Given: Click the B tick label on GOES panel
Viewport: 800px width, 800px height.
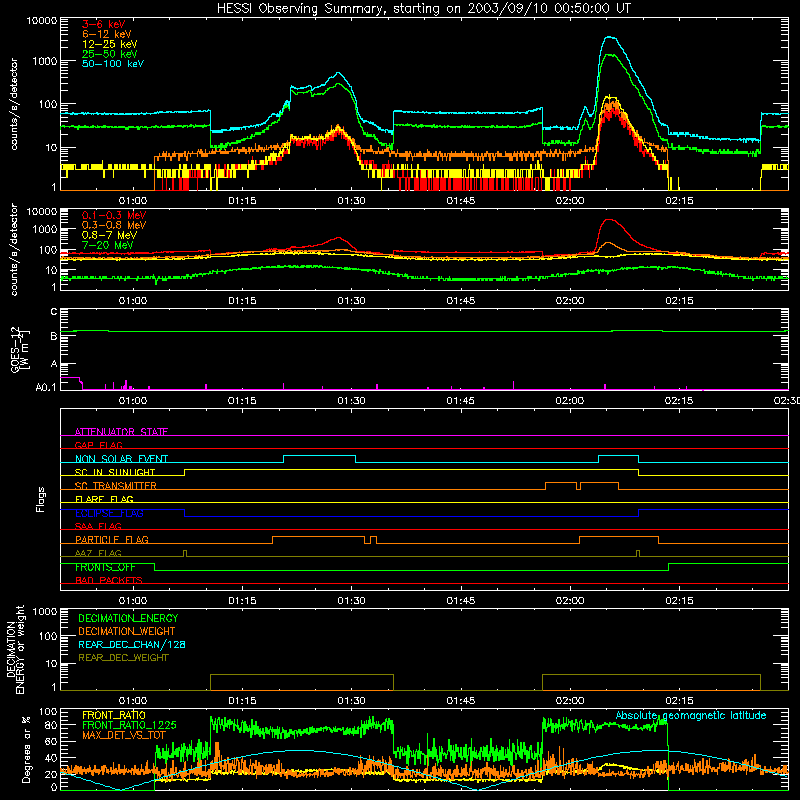Looking at the screenshot, I should point(54,336).
